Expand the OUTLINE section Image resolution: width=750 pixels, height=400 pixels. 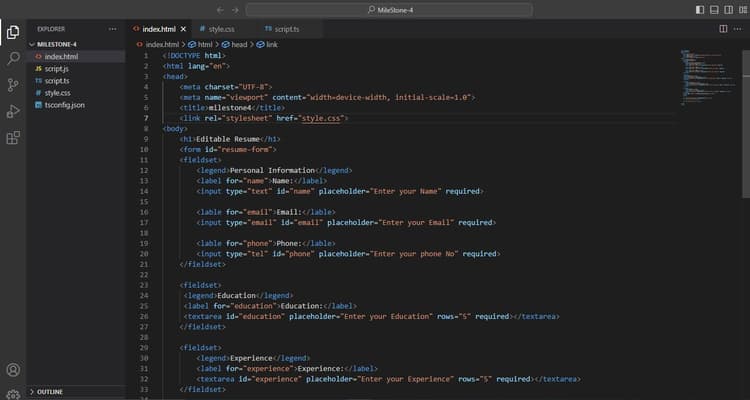tap(50, 392)
